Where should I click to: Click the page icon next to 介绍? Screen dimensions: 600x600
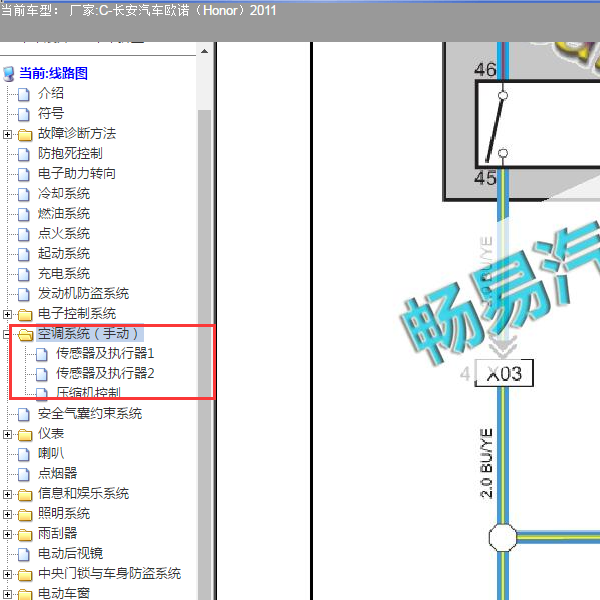point(24,95)
